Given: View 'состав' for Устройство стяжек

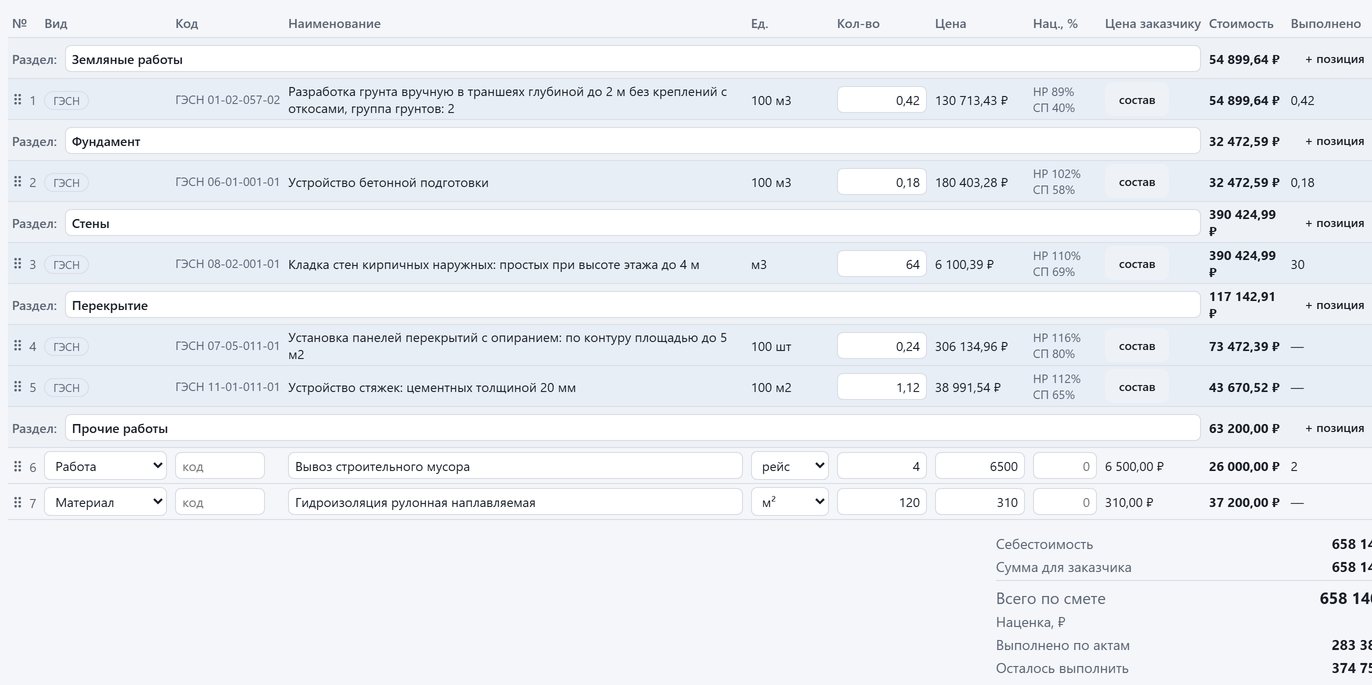Looking at the screenshot, I should [x=1137, y=387].
